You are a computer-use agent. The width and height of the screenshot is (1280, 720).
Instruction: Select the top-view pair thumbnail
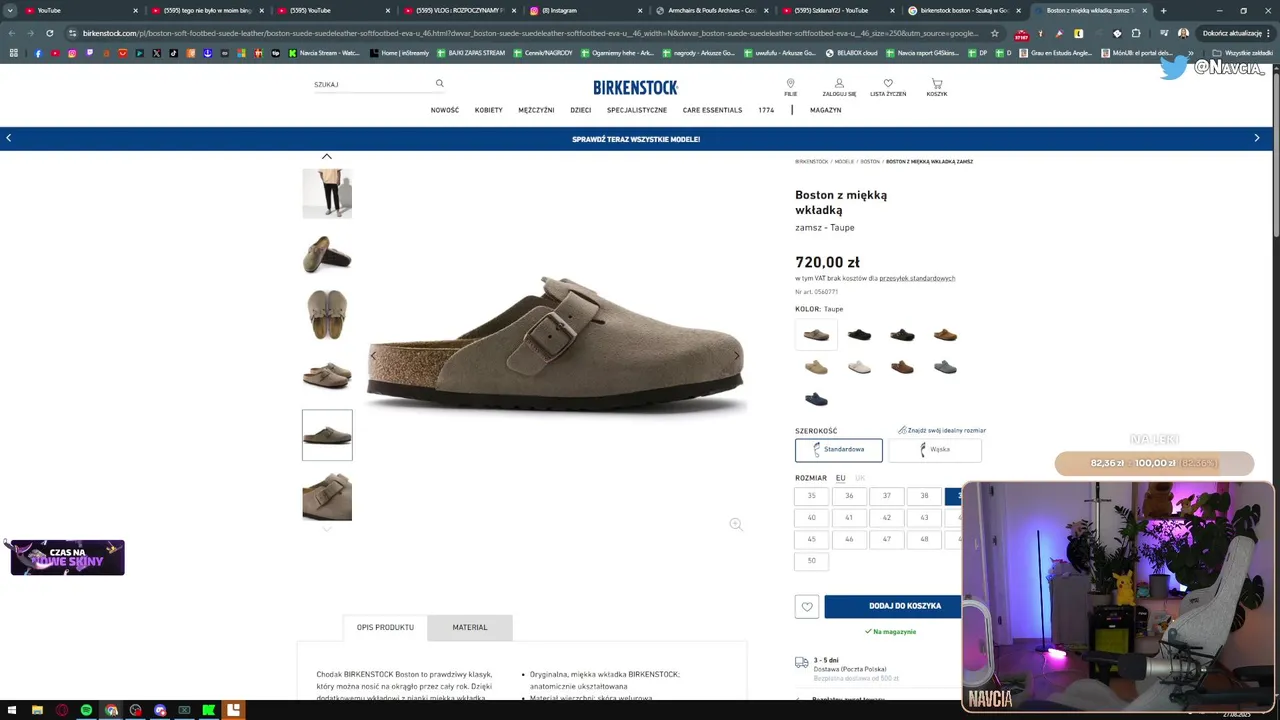point(327,314)
